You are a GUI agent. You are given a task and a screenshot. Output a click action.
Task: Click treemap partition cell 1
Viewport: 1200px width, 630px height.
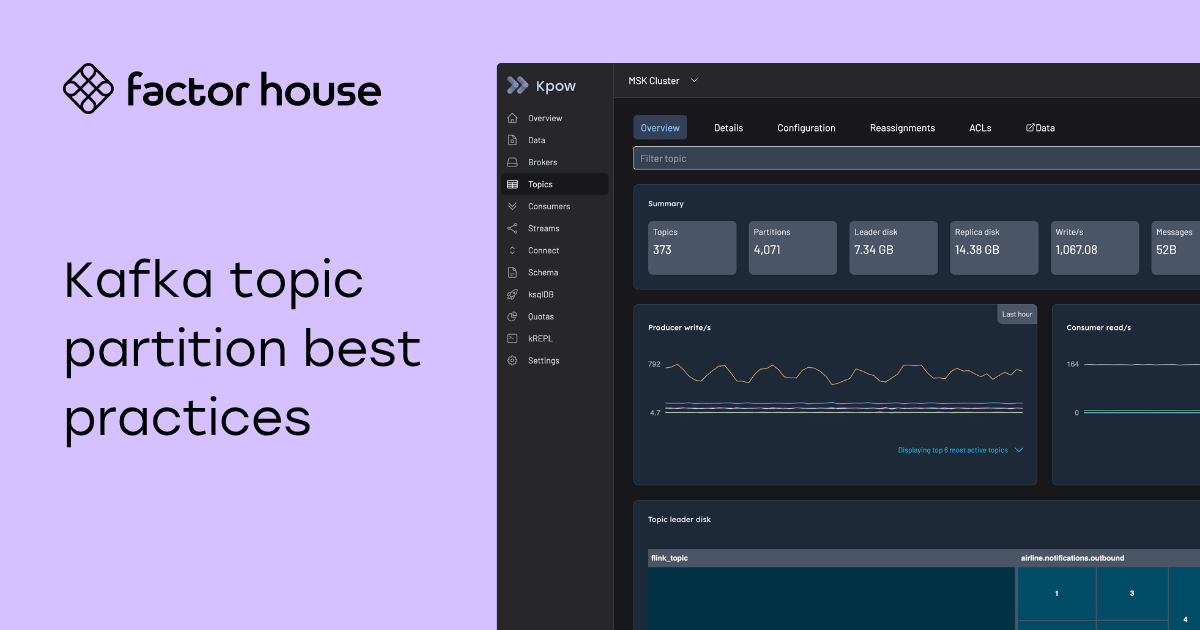(1057, 594)
